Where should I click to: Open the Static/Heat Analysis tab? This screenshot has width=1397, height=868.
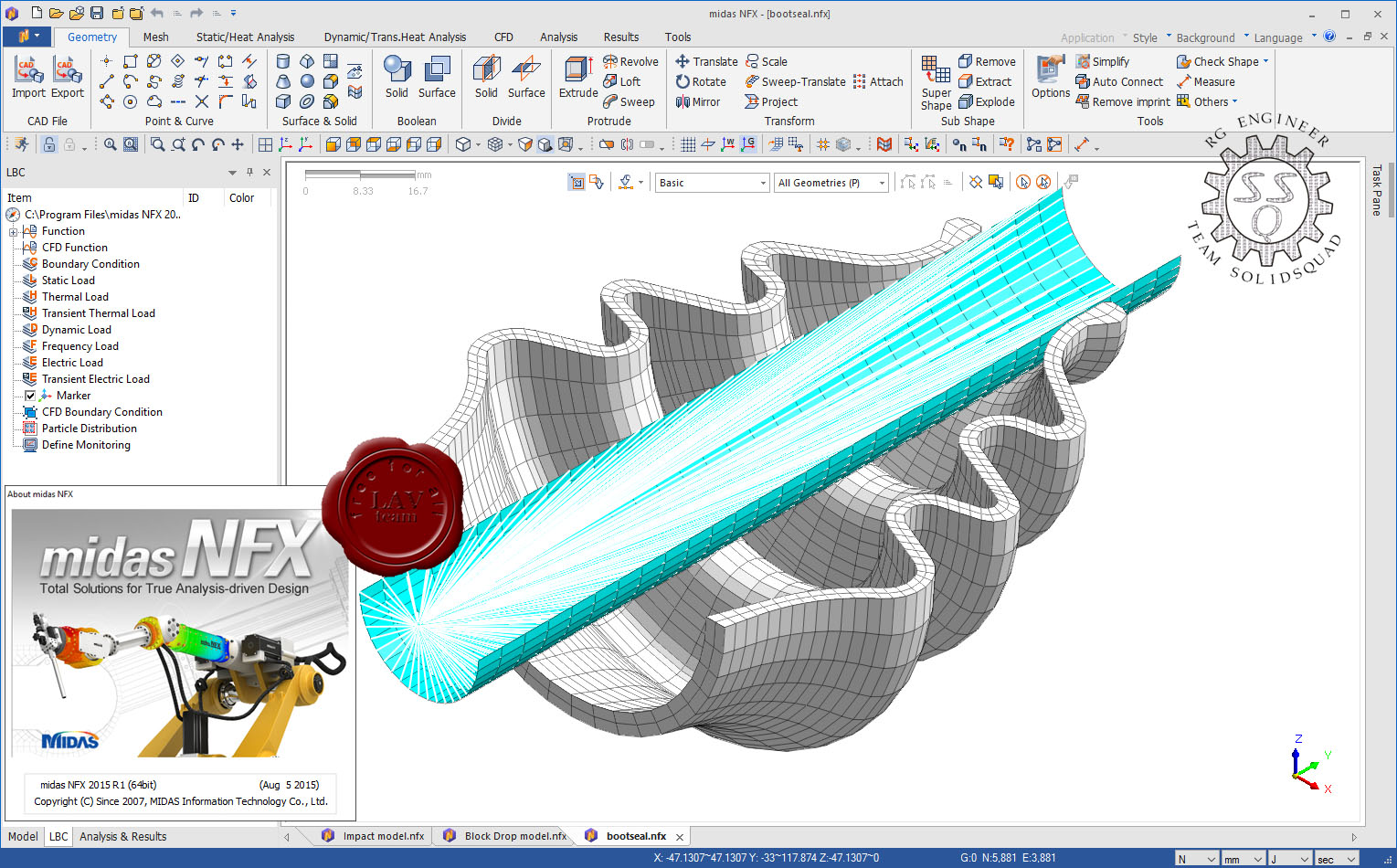click(245, 37)
